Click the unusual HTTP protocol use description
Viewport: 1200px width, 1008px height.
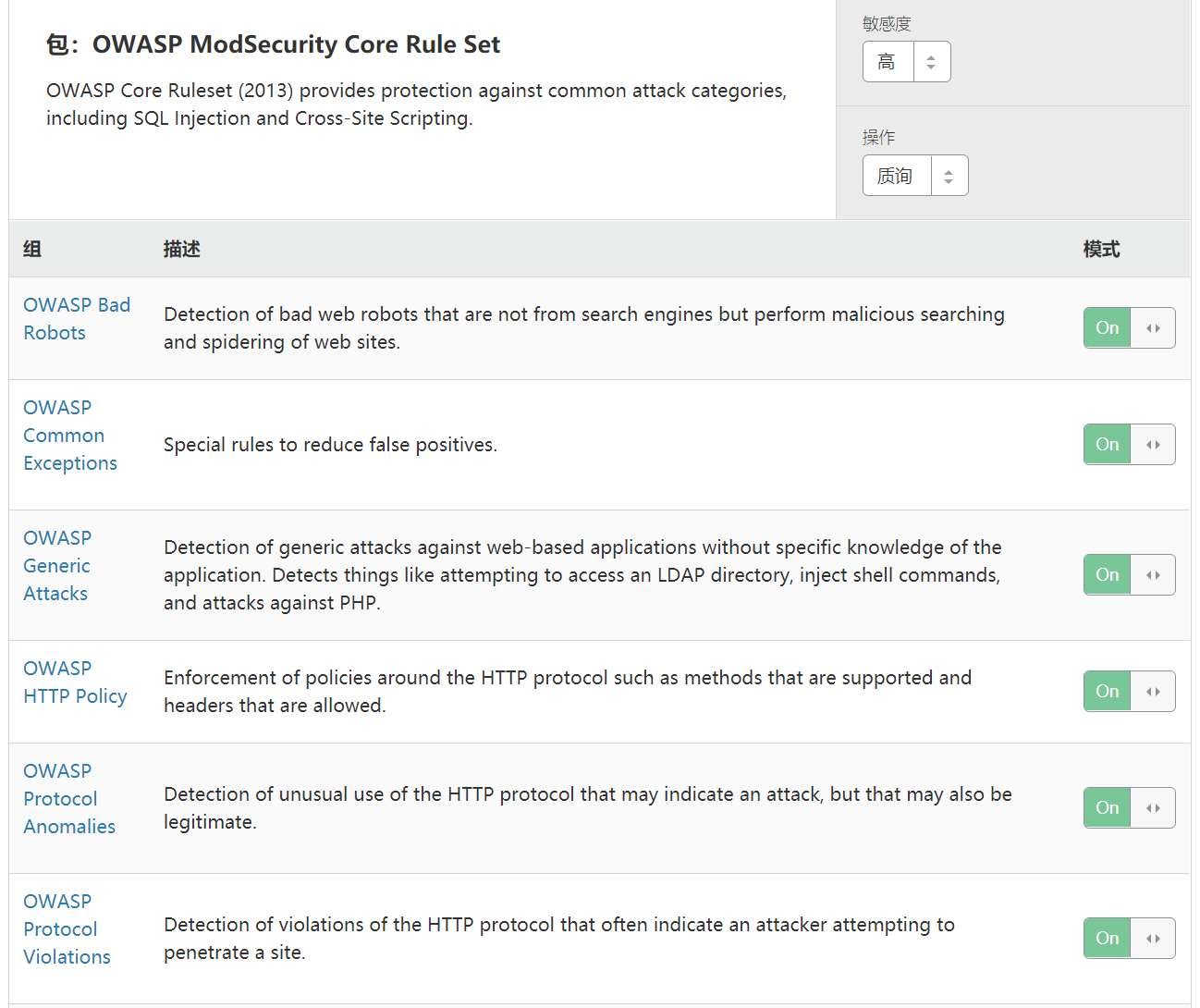[x=588, y=808]
